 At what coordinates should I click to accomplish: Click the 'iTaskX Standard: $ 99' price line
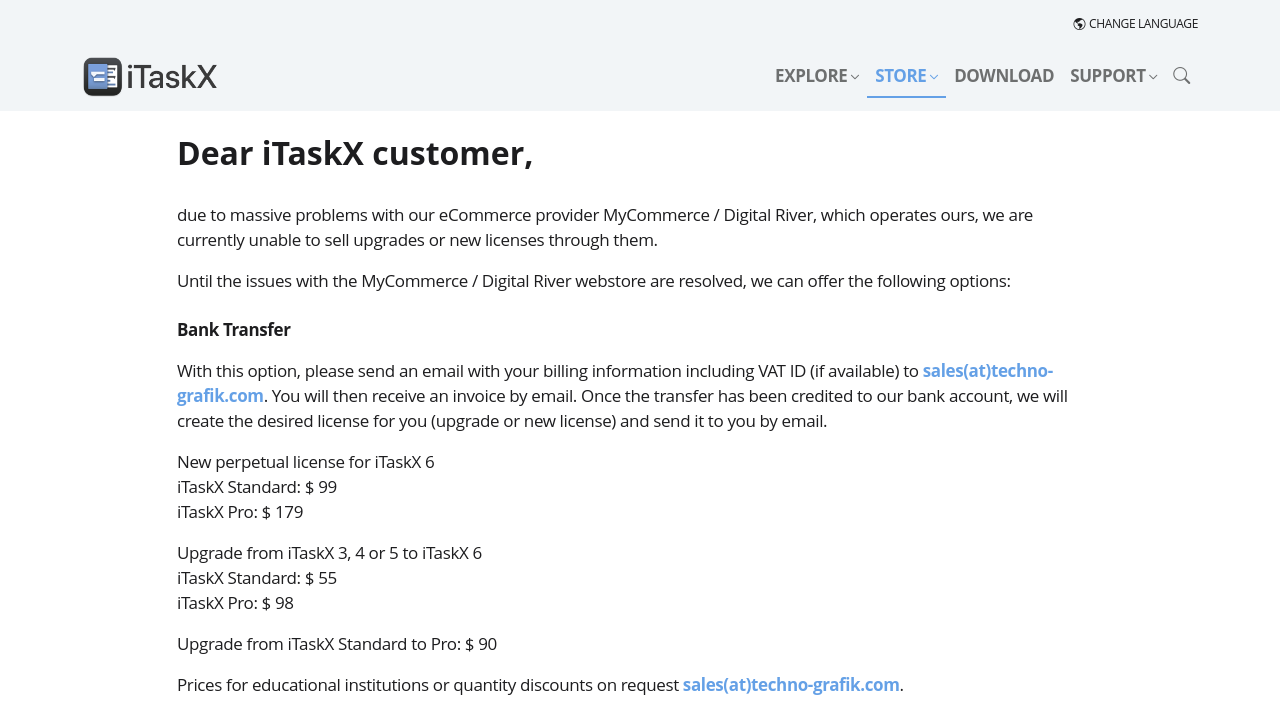point(257,487)
